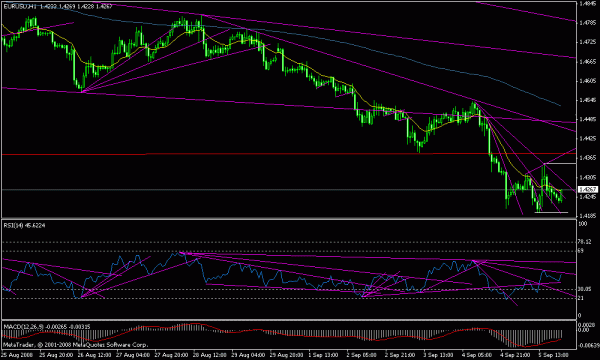
Task: Click the RSI scale label 21
Action: (581, 298)
